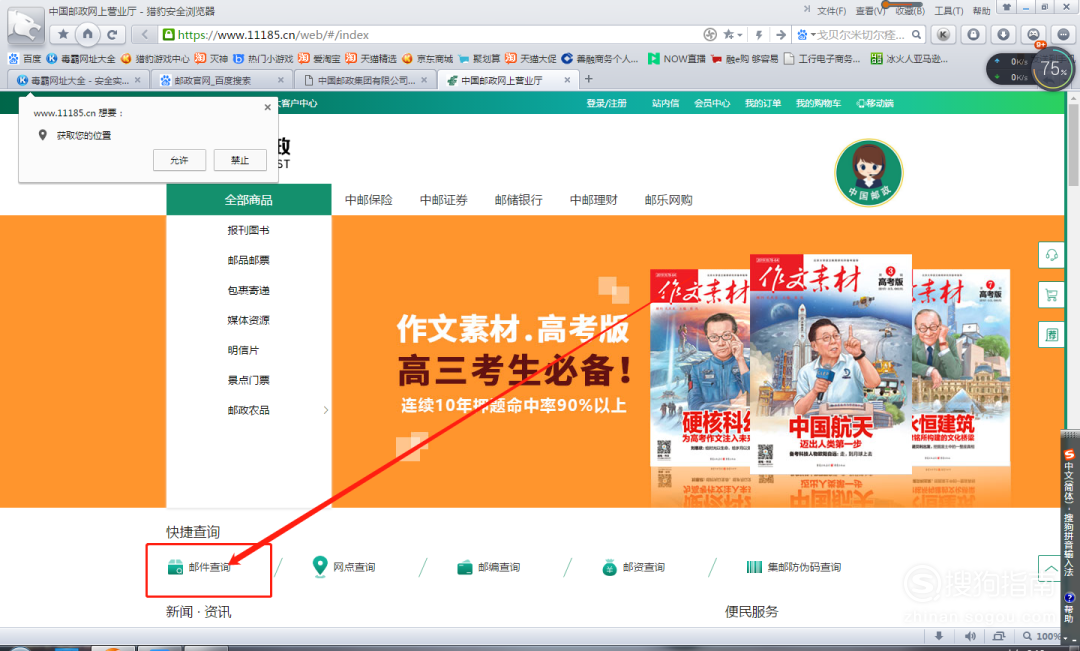Click the customer service avatar
This screenshot has height=651, width=1080.
click(869, 173)
